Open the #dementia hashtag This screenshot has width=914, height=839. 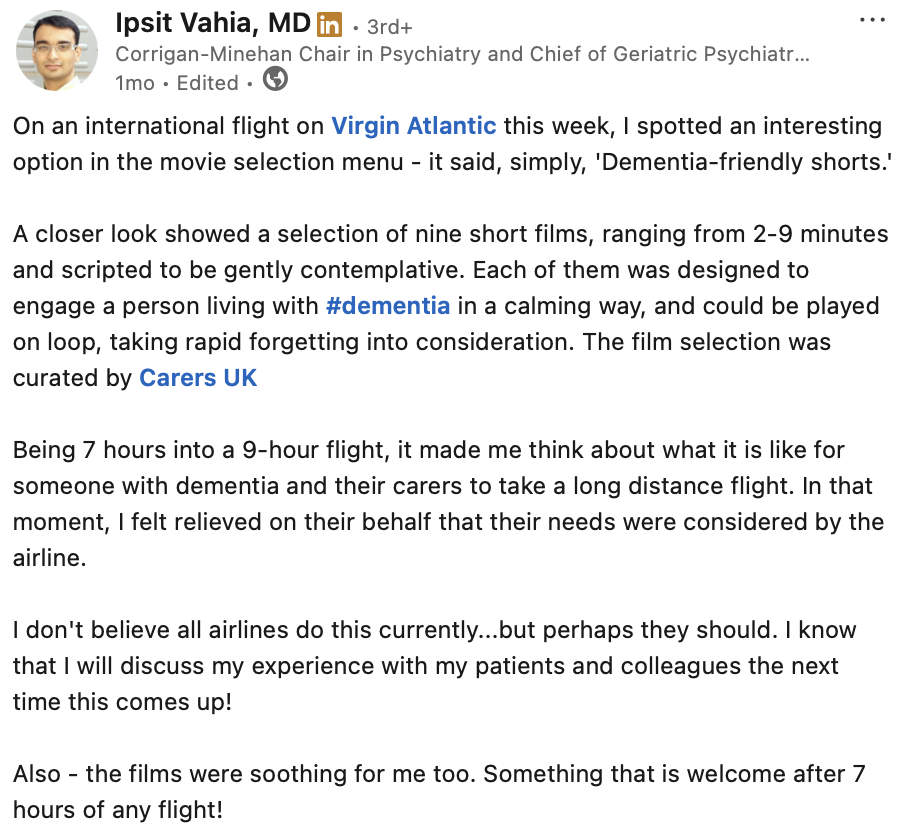(388, 306)
